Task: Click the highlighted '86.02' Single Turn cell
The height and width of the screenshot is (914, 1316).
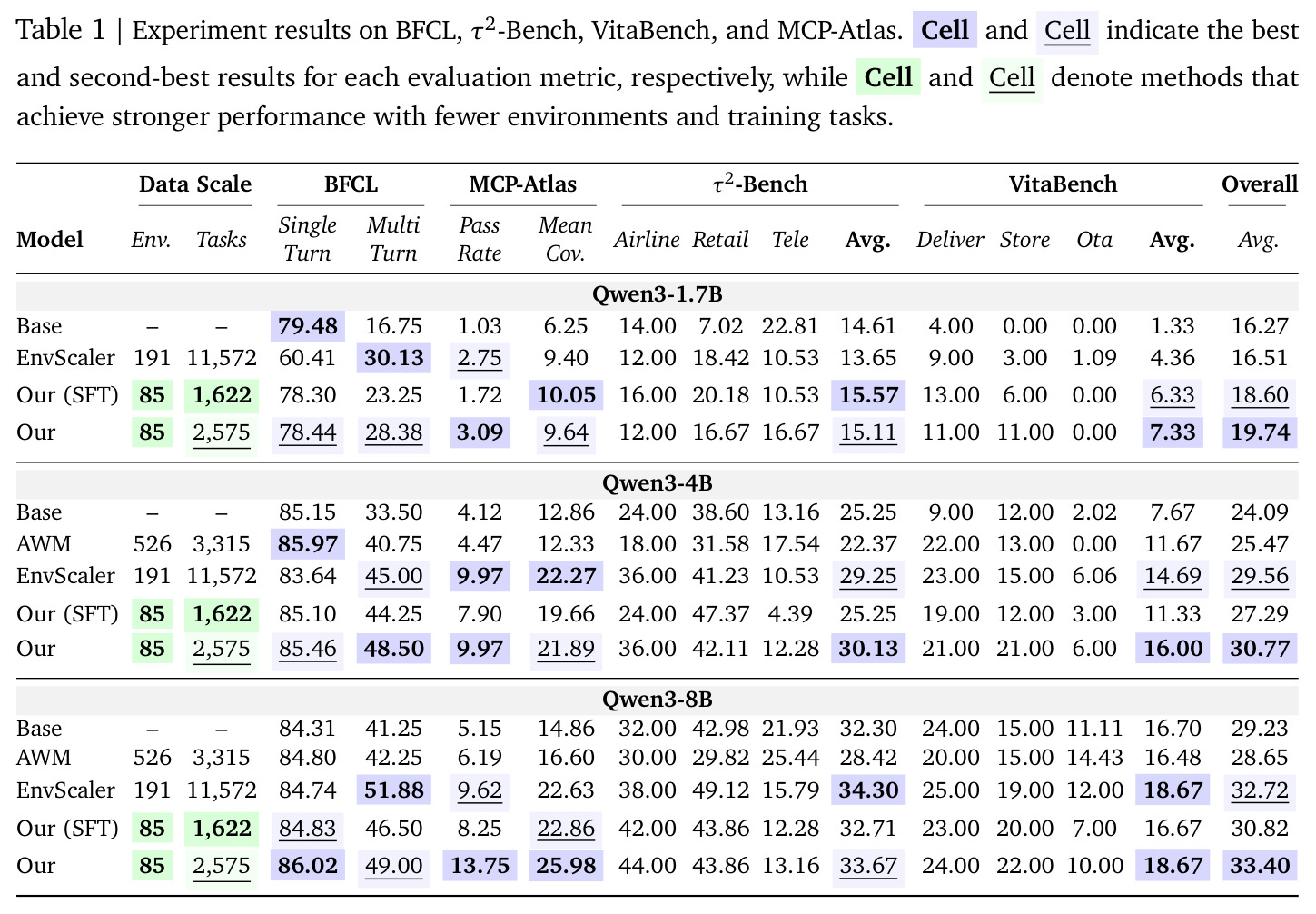Action: click(x=308, y=866)
